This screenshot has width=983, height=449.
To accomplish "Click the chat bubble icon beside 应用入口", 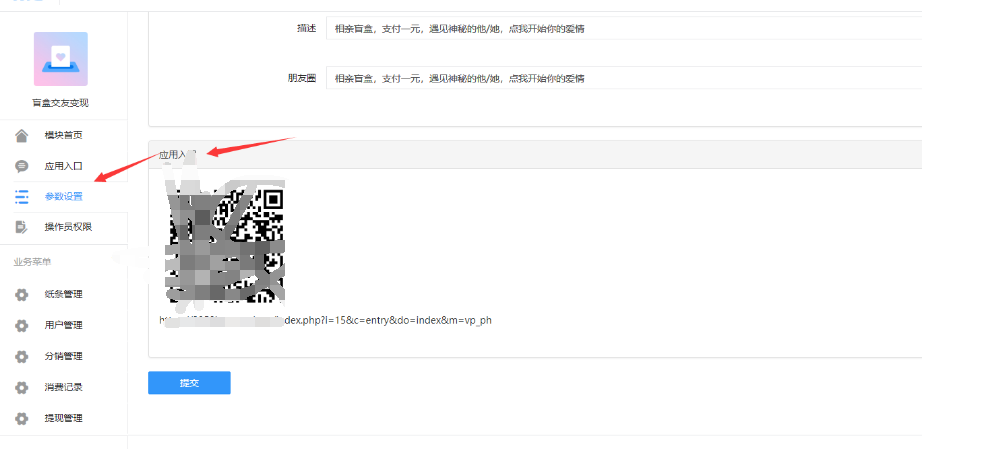I will [21, 166].
